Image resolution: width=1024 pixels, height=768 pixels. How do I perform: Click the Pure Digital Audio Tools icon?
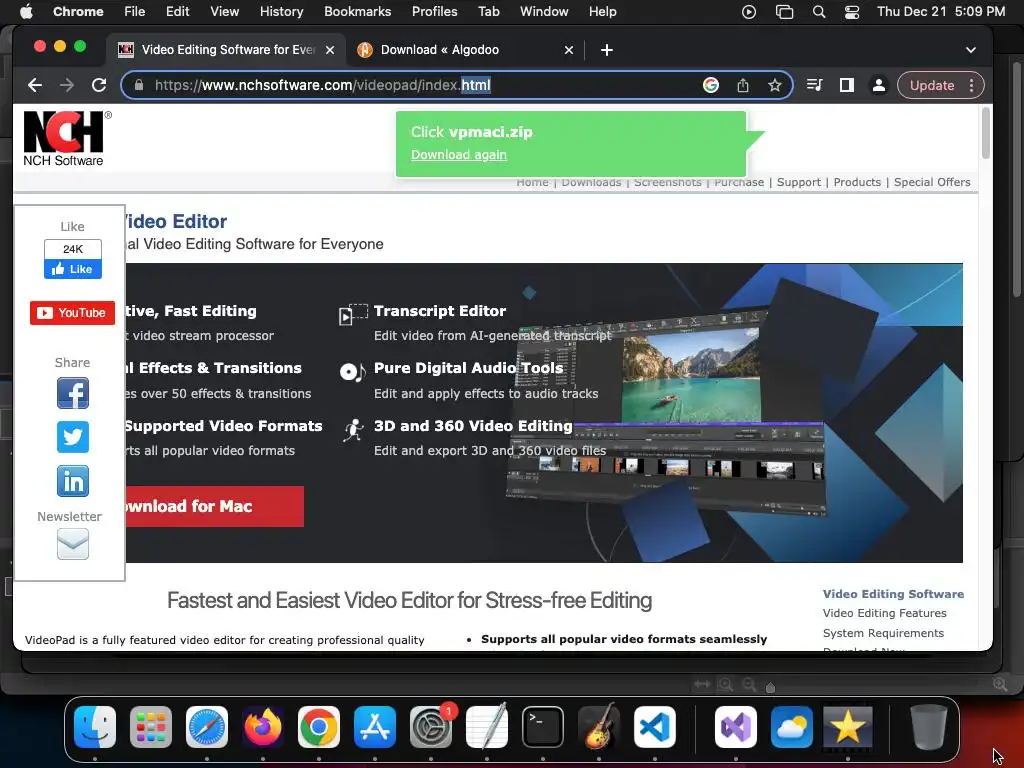[353, 372]
